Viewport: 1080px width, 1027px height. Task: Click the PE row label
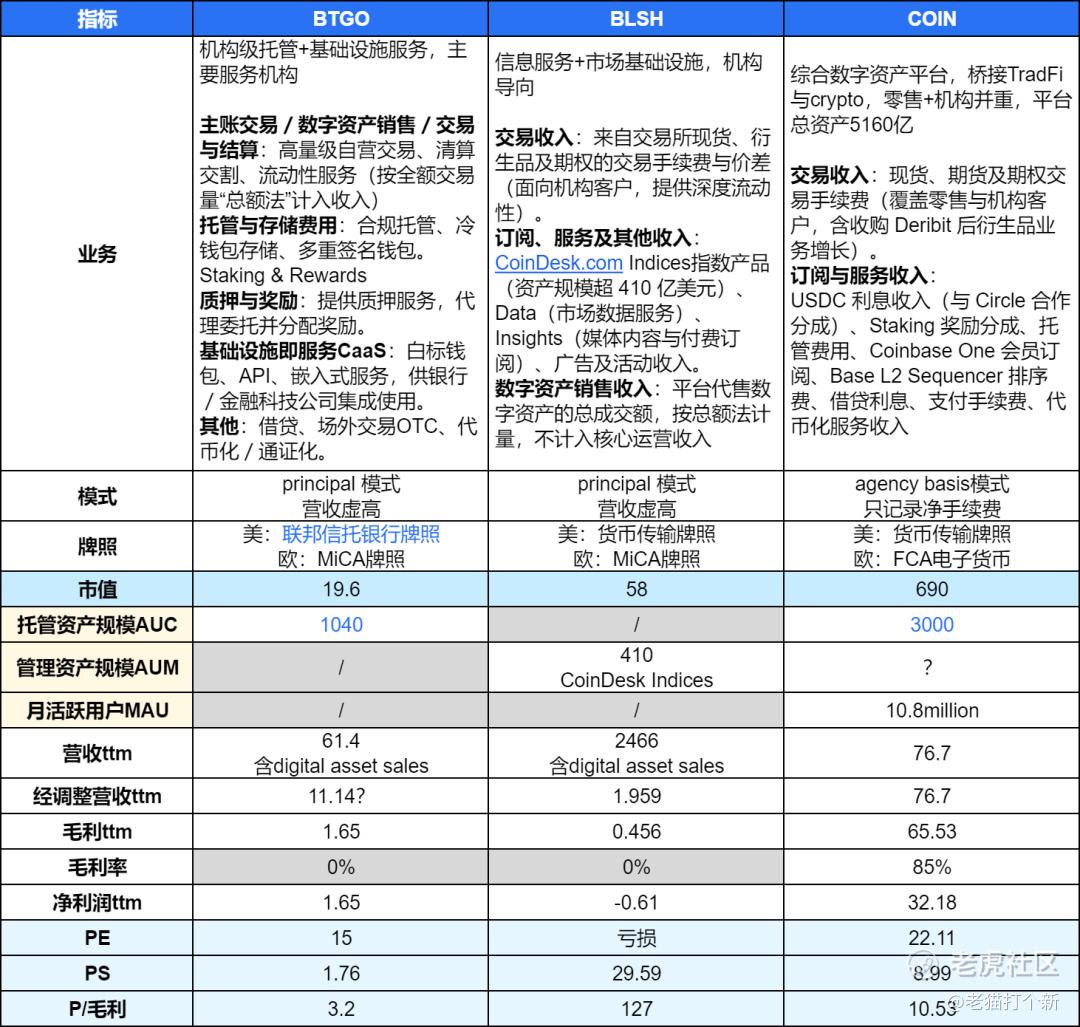[97, 938]
